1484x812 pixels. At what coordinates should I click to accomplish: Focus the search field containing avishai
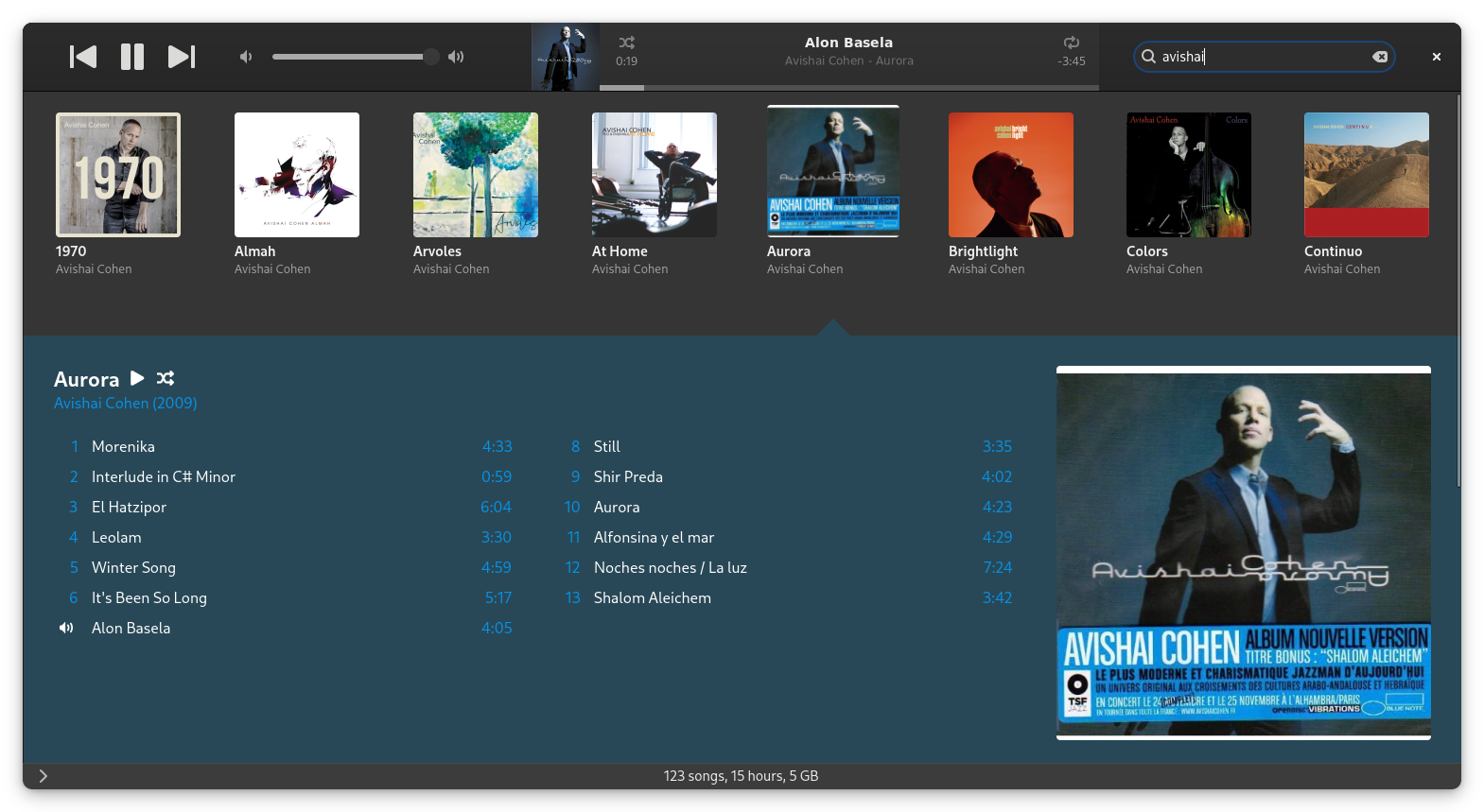(x=1265, y=57)
